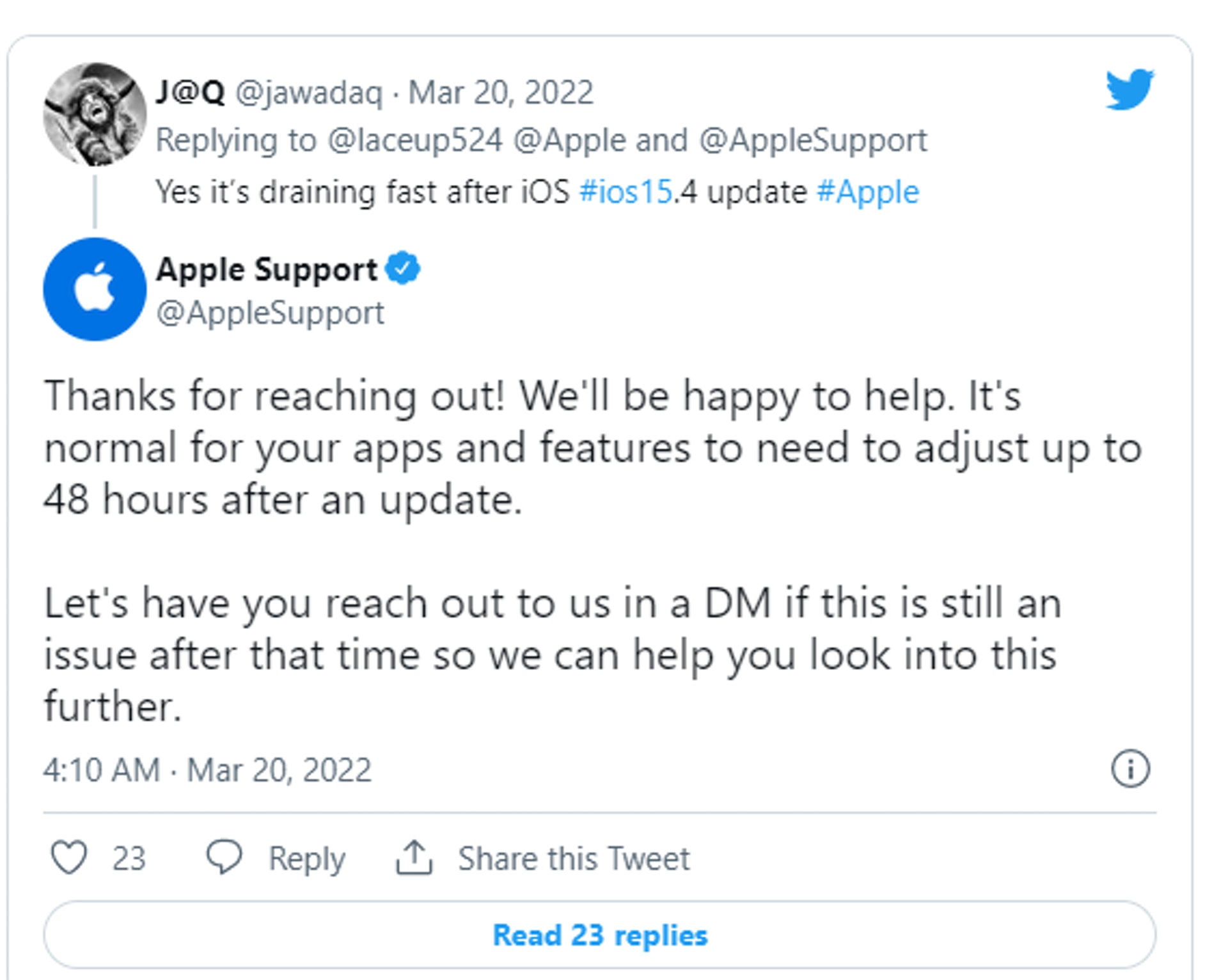Click the Mar 20, 2022 date beside @jawadaq
Viewport: 1228px width, 980px height.
point(501,93)
